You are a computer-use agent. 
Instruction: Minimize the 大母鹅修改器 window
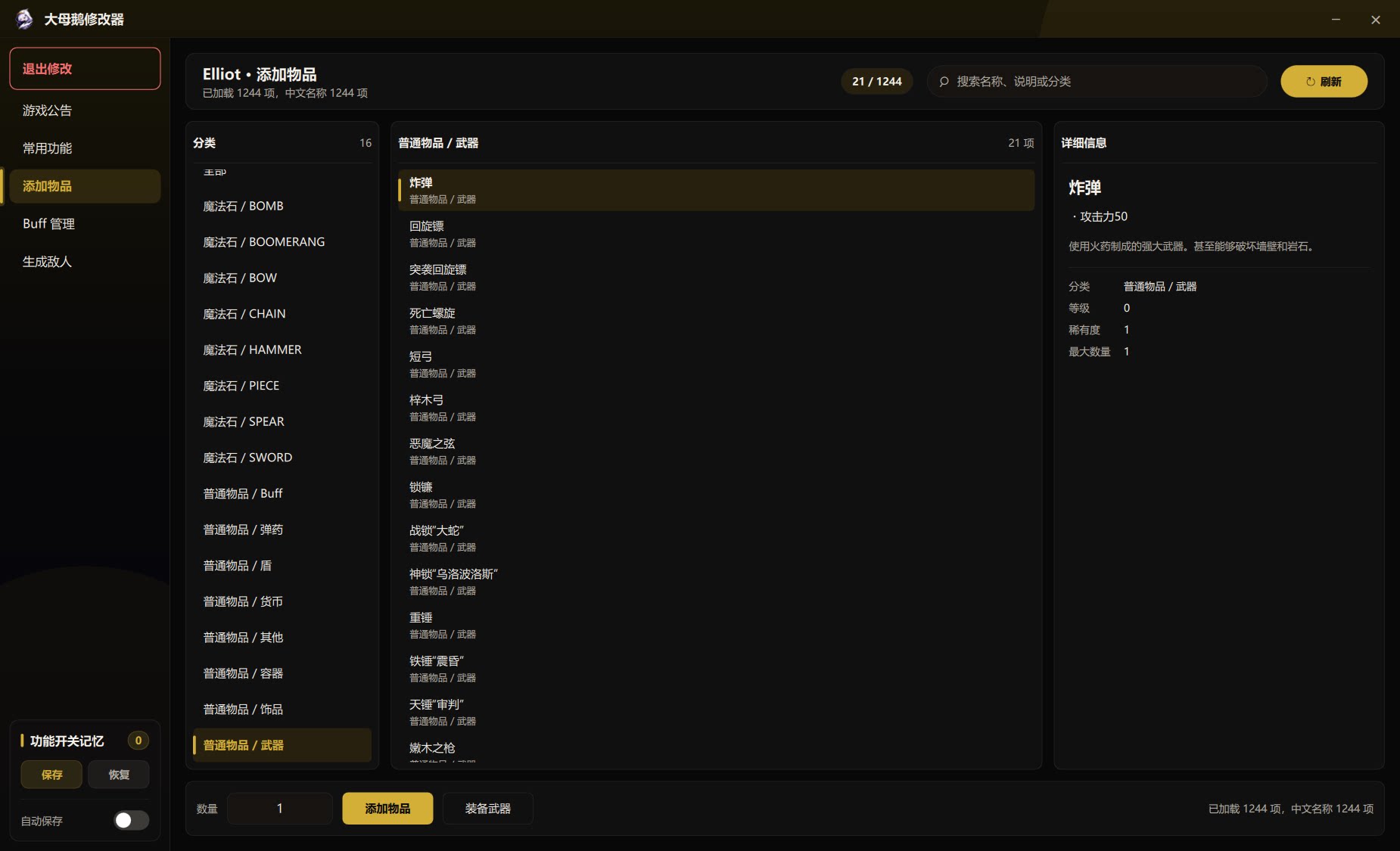[x=1336, y=20]
